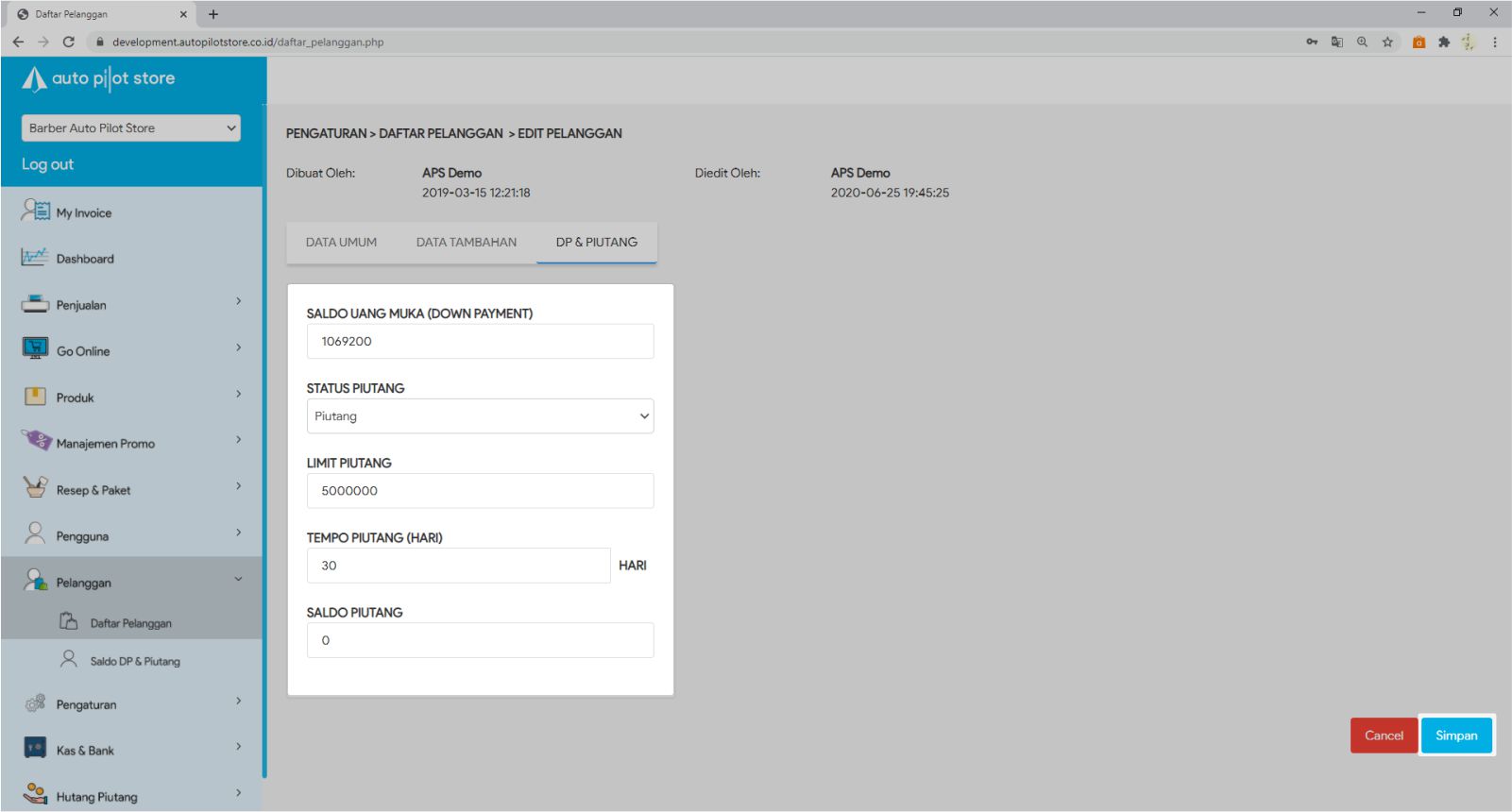The height and width of the screenshot is (812, 1512).
Task: Click the Kas & Bank safe icon
Action: pyautogui.click(x=35, y=749)
